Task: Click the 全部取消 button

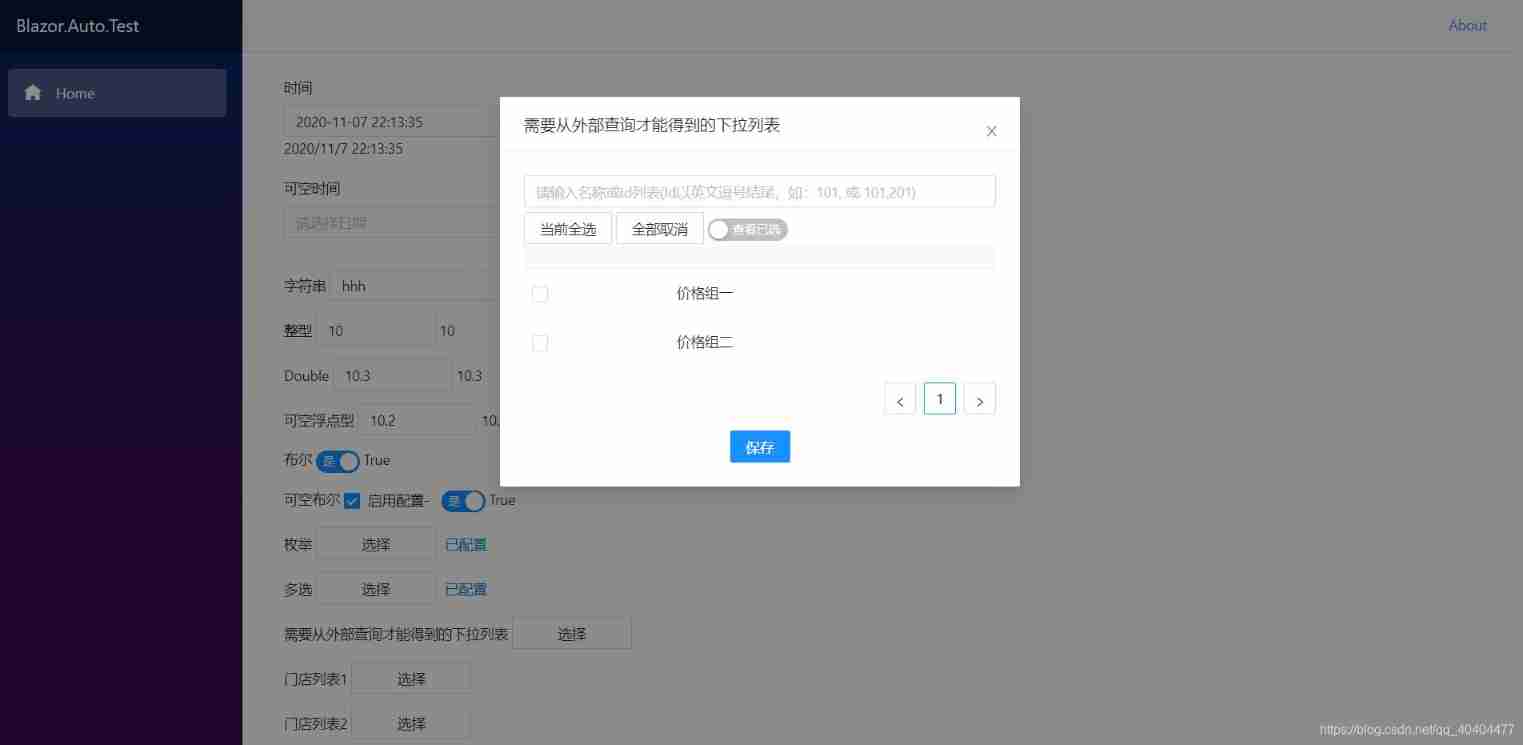Action: click(660, 229)
